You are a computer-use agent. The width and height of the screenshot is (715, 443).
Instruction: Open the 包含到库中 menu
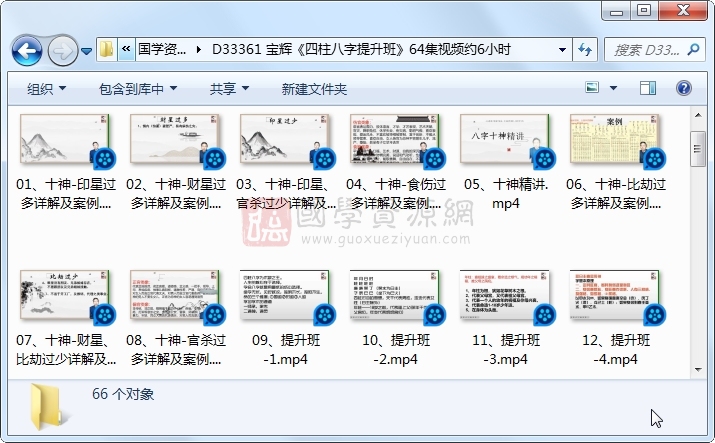138,89
